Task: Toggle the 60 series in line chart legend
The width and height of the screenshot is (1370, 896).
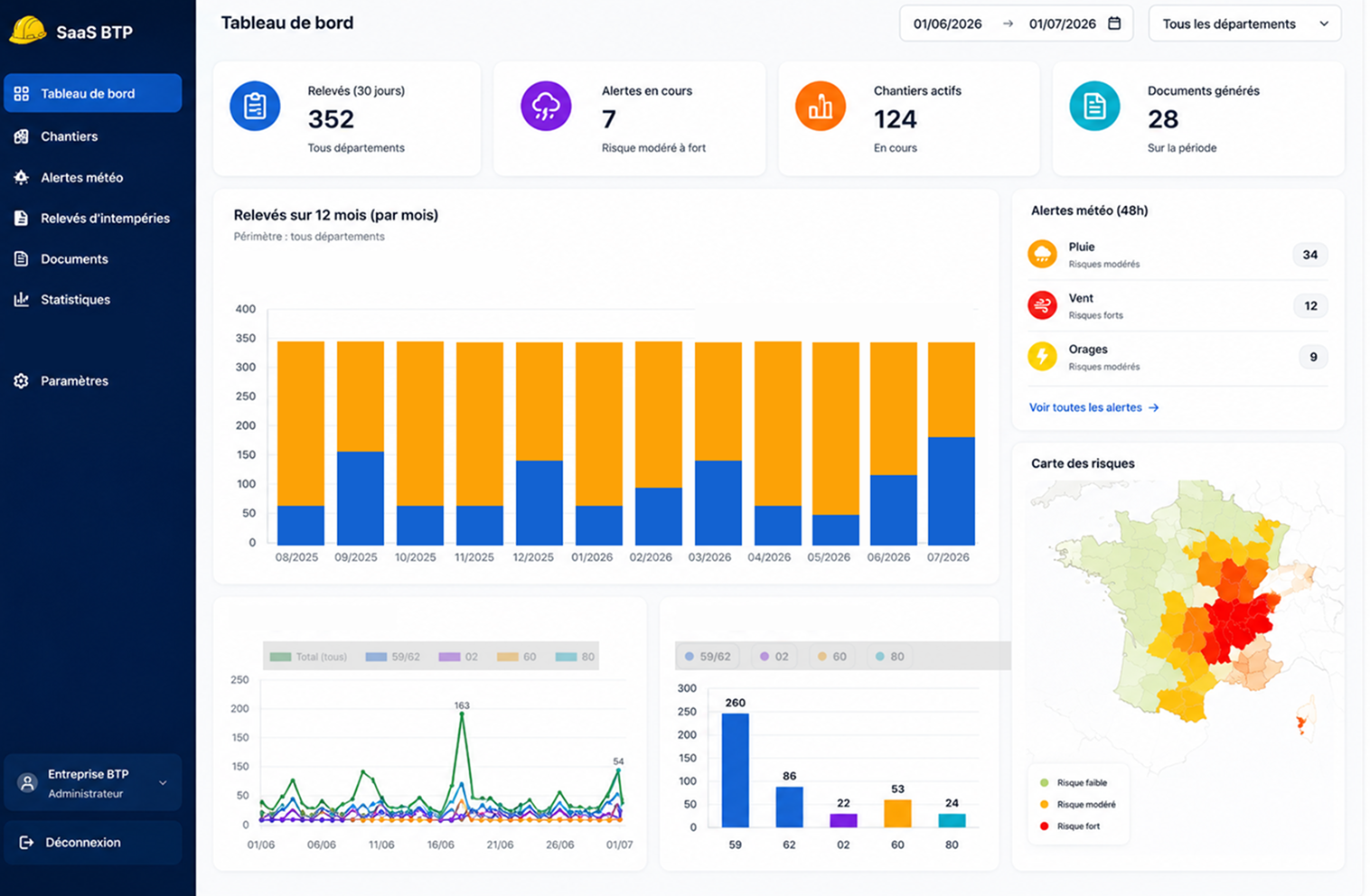Action: [x=516, y=657]
